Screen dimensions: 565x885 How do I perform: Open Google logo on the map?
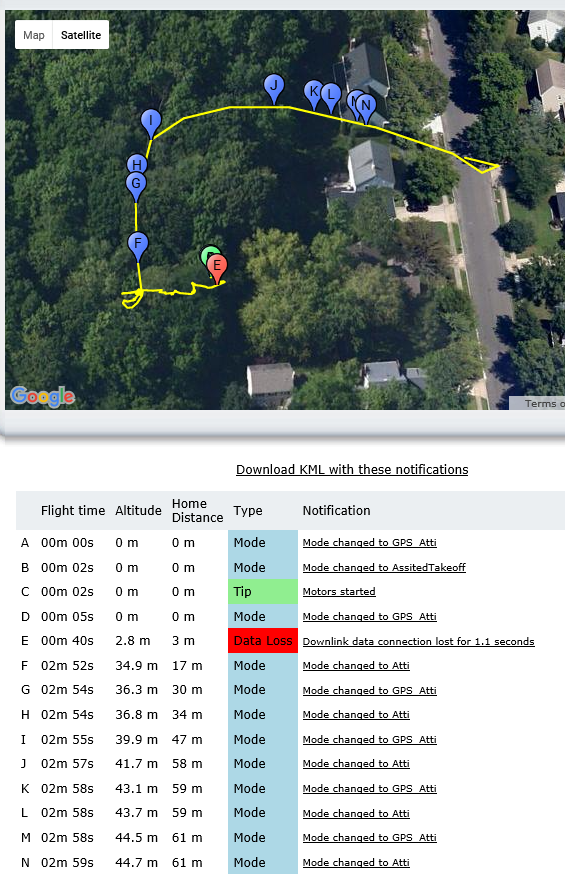[42, 396]
